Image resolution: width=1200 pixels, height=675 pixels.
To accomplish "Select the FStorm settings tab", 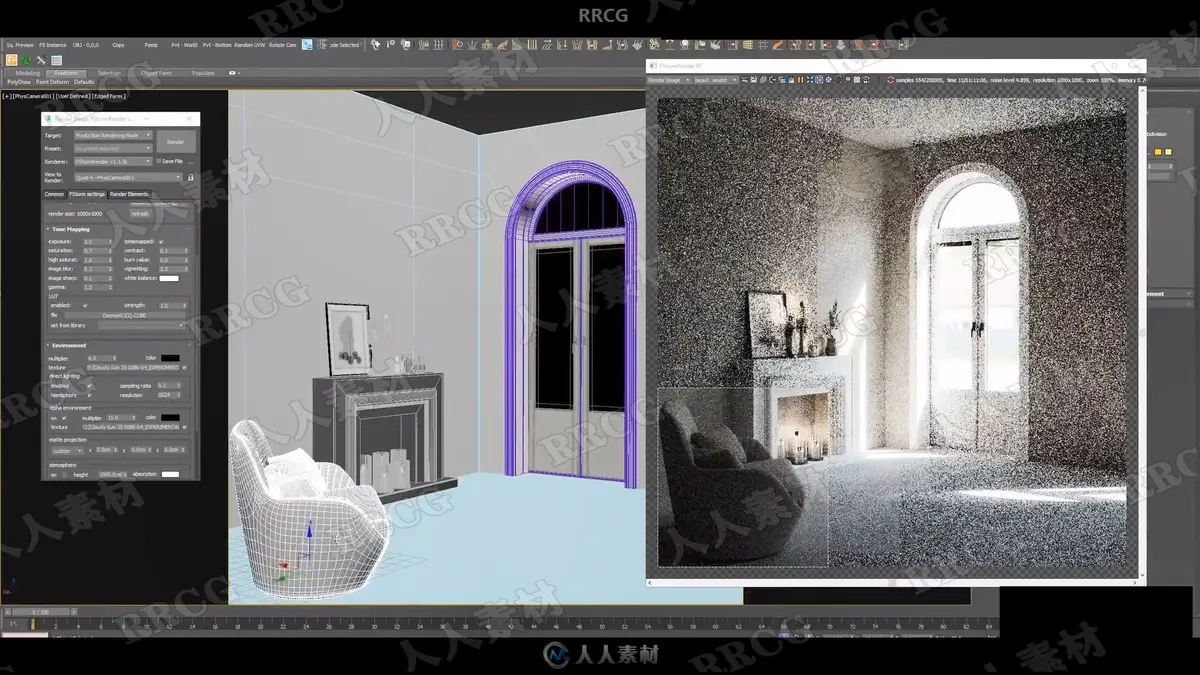I will pos(87,194).
